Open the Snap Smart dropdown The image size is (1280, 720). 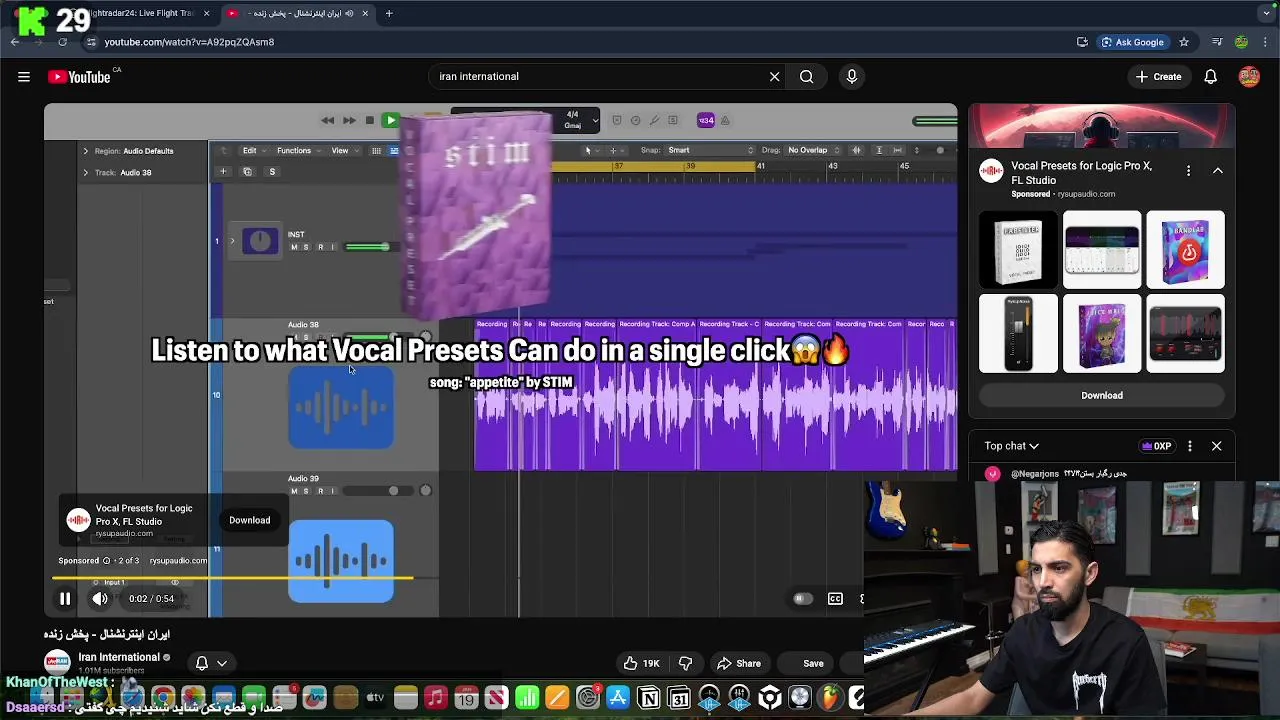(710, 150)
